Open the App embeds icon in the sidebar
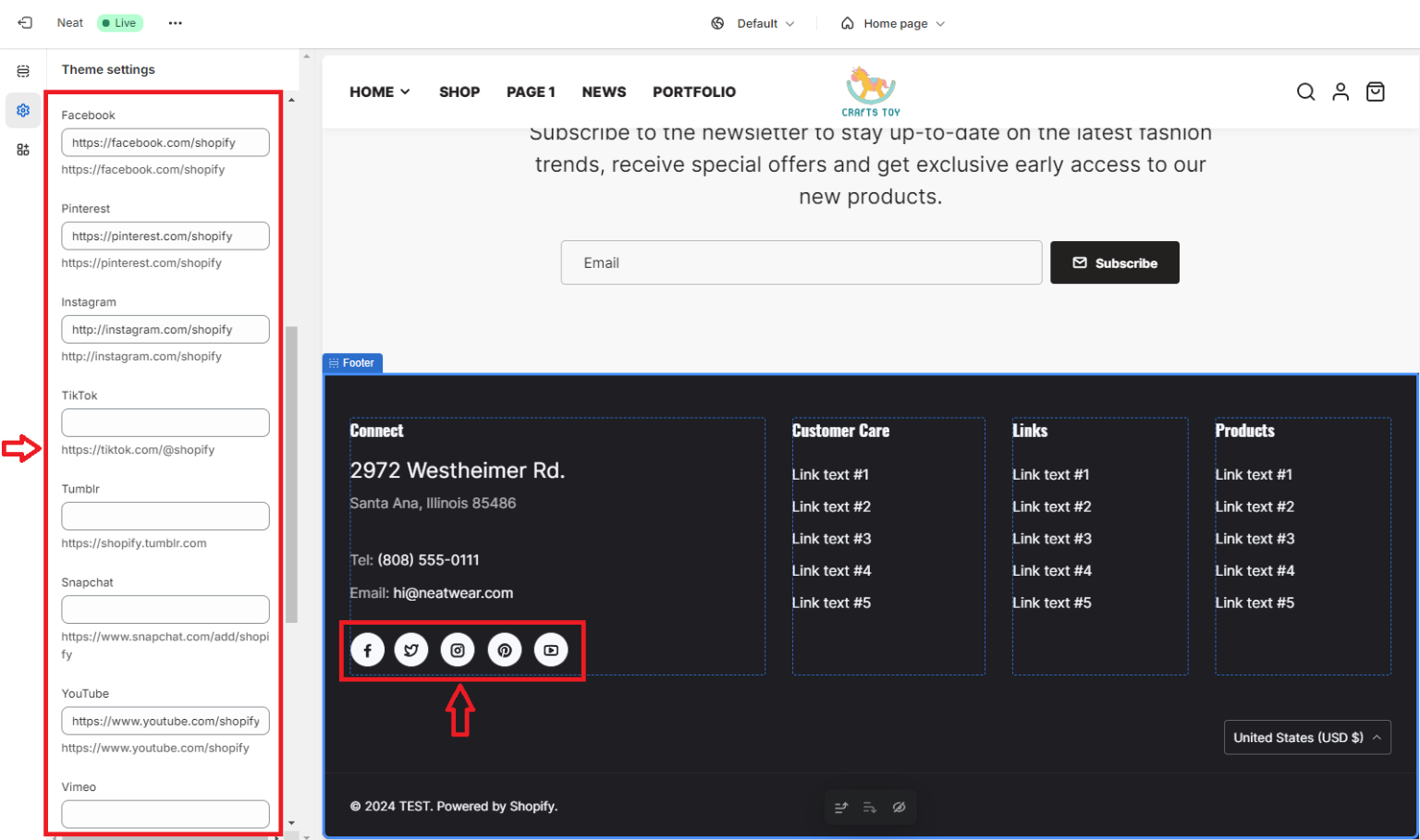The width and height of the screenshot is (1420, 840). pos(23,149)
